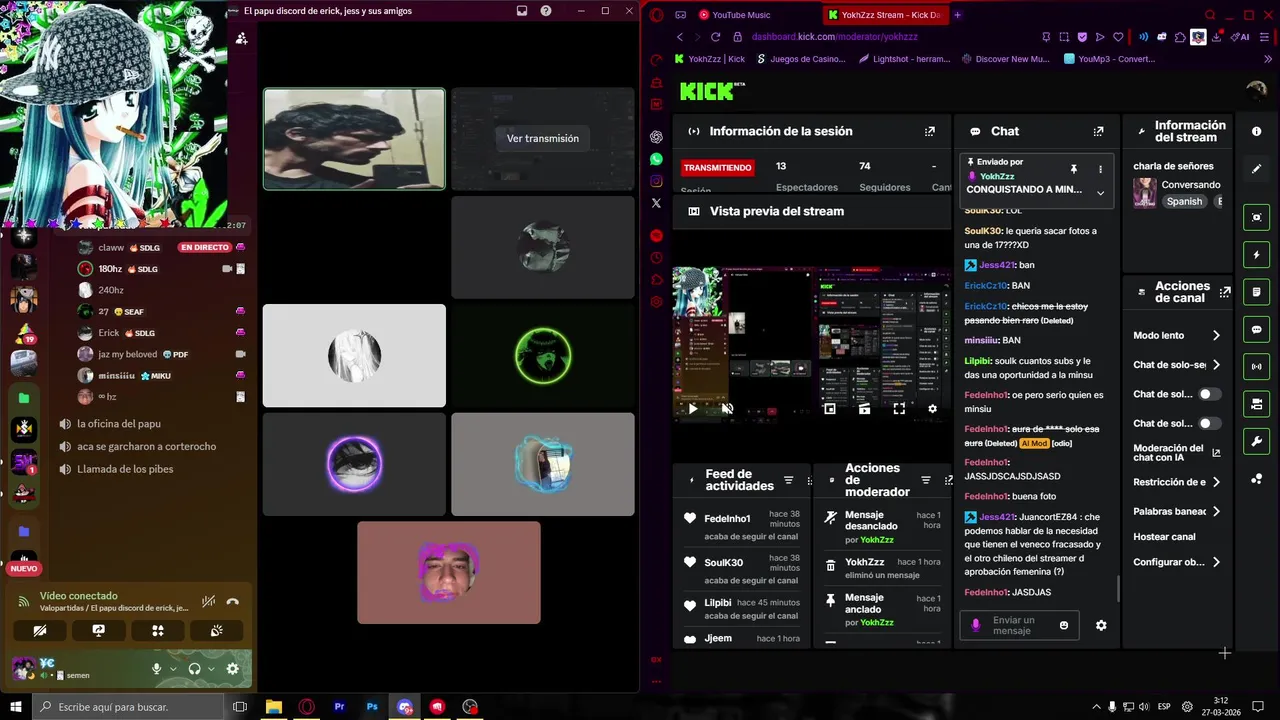Open Discord activities launcher button
The width and height of the screenshot is (1280, 720).
(157, 631)
